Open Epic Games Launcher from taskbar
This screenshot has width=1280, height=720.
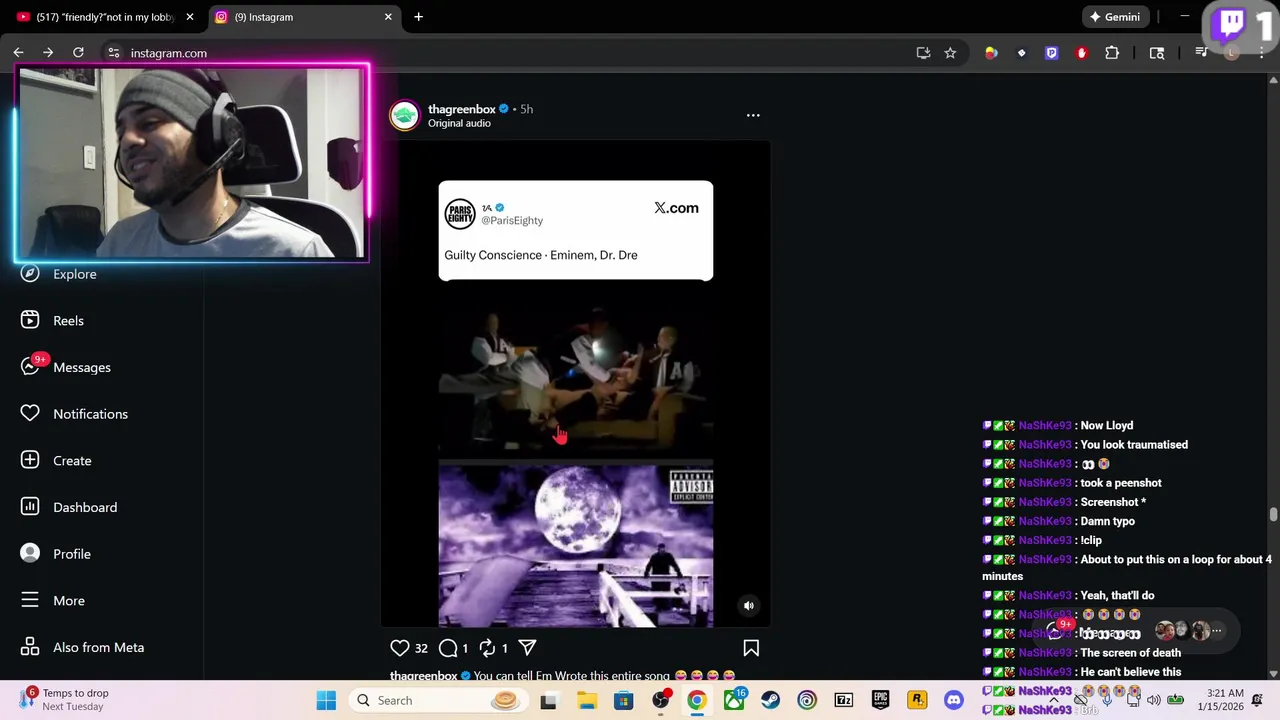[x=880, y=700]
